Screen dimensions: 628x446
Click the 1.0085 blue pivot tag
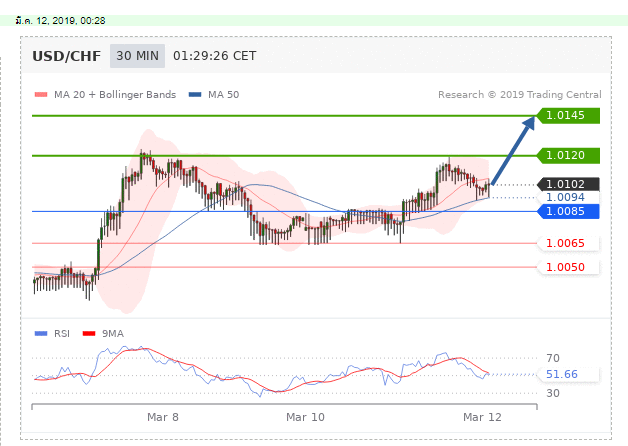click(x=568, y=211)
